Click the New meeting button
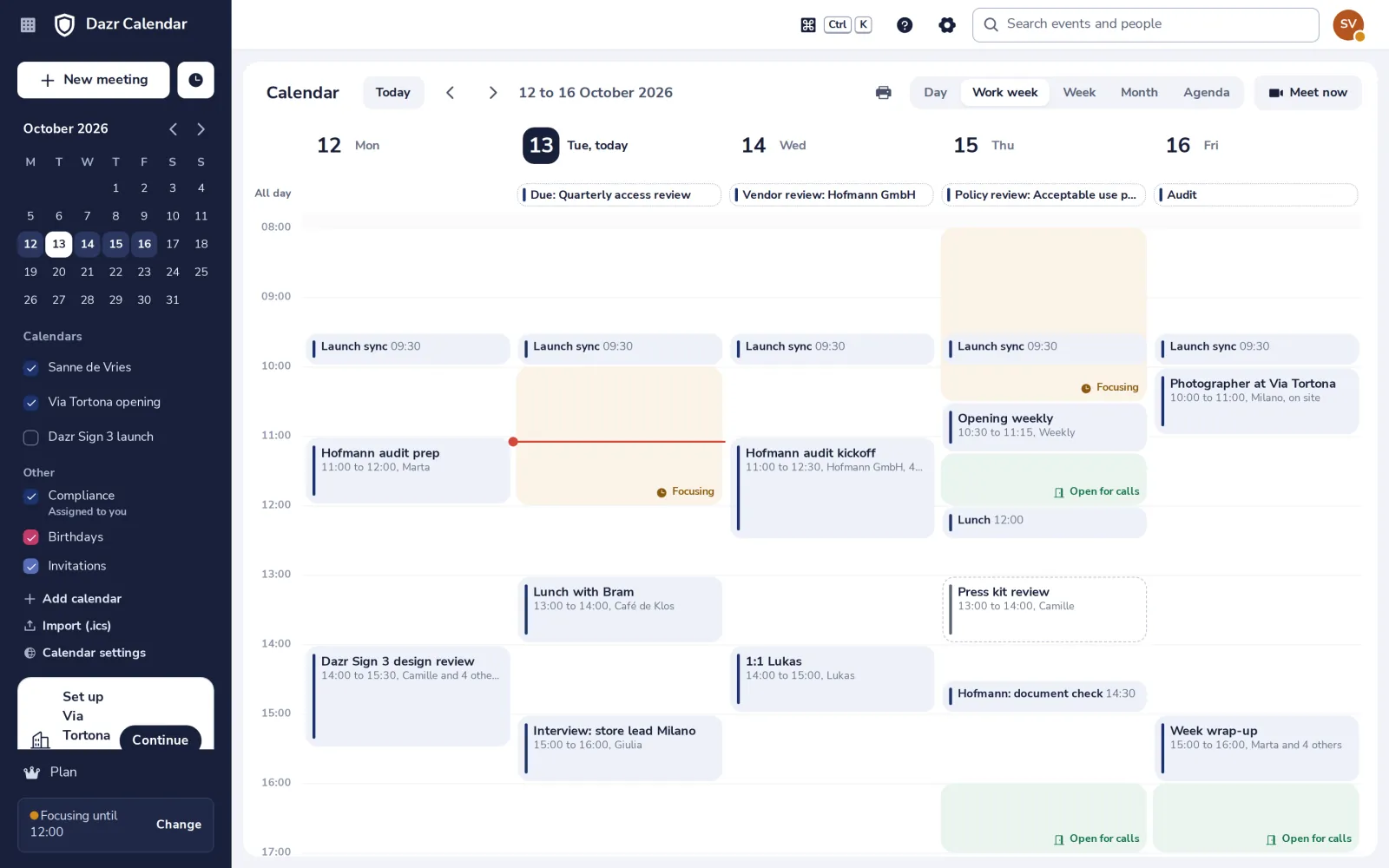This screenshot has width=1389, height=868. [x=94, y=80]
